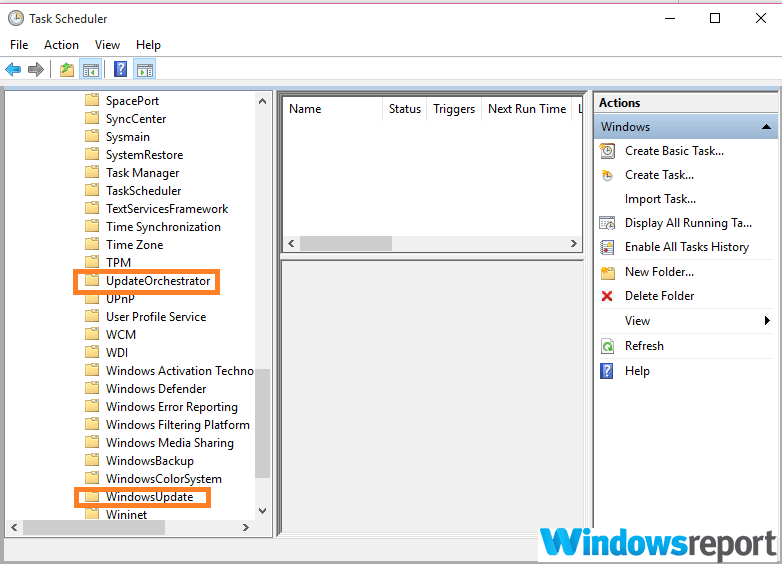Select the Time Synchronization folder

pyautogui.click(x=163, y=226)
